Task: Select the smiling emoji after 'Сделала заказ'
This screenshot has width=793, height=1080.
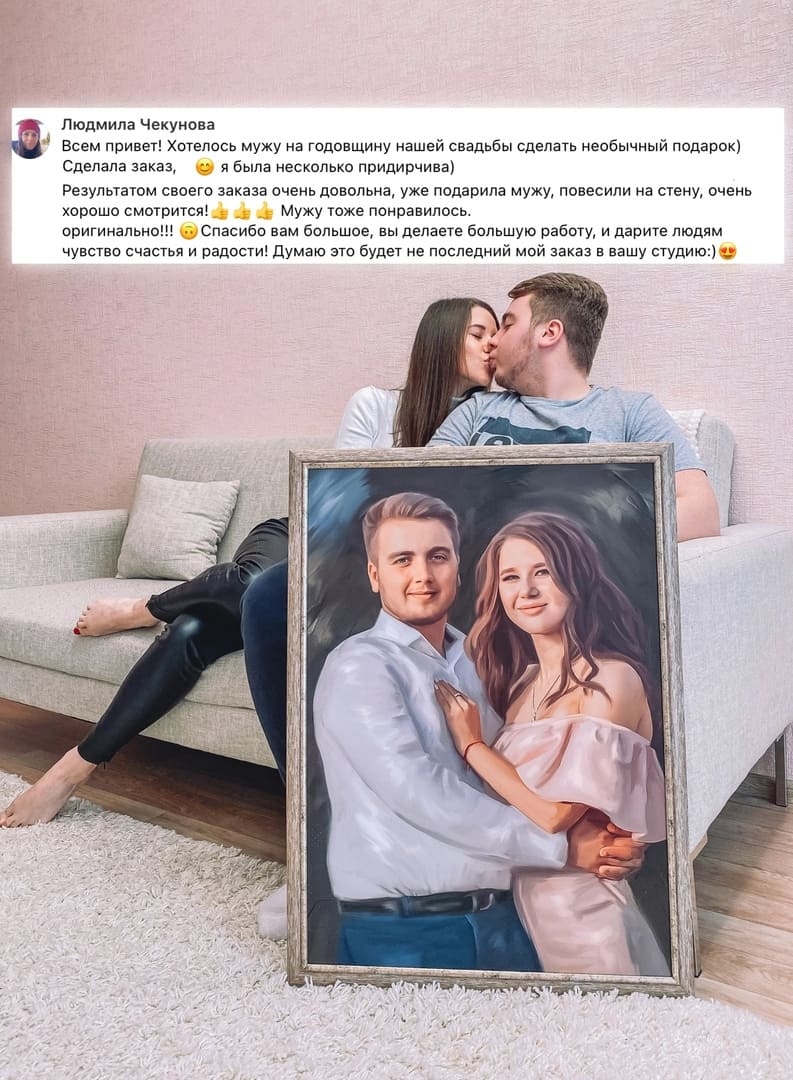Action: point(205,167)
